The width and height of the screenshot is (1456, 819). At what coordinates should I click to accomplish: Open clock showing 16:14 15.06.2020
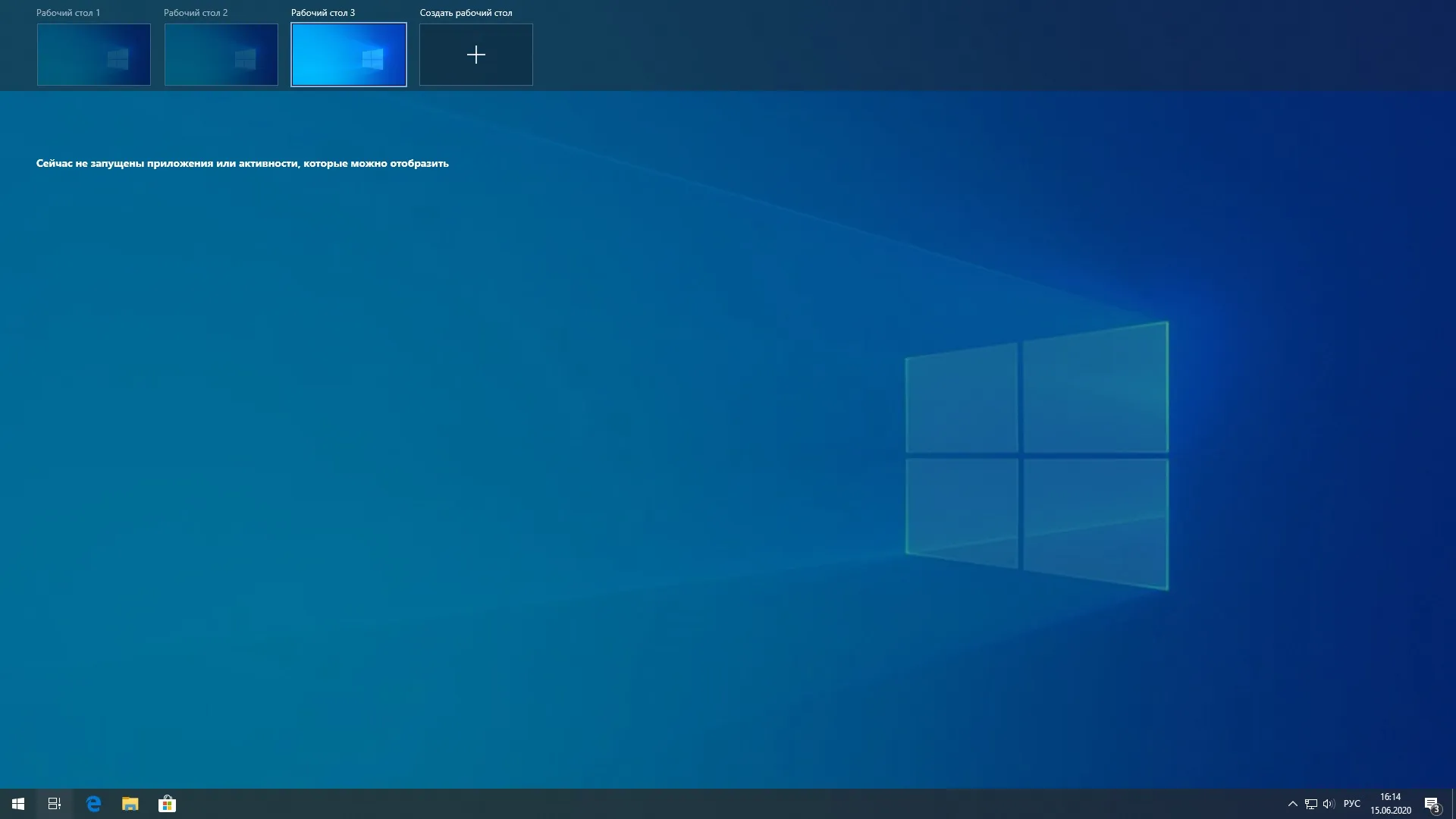coord(1391,804)
